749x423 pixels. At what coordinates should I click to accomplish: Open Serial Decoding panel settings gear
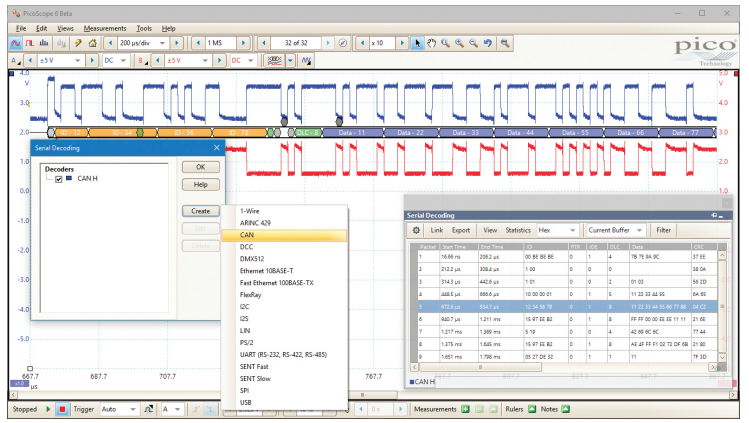[416, 230]
